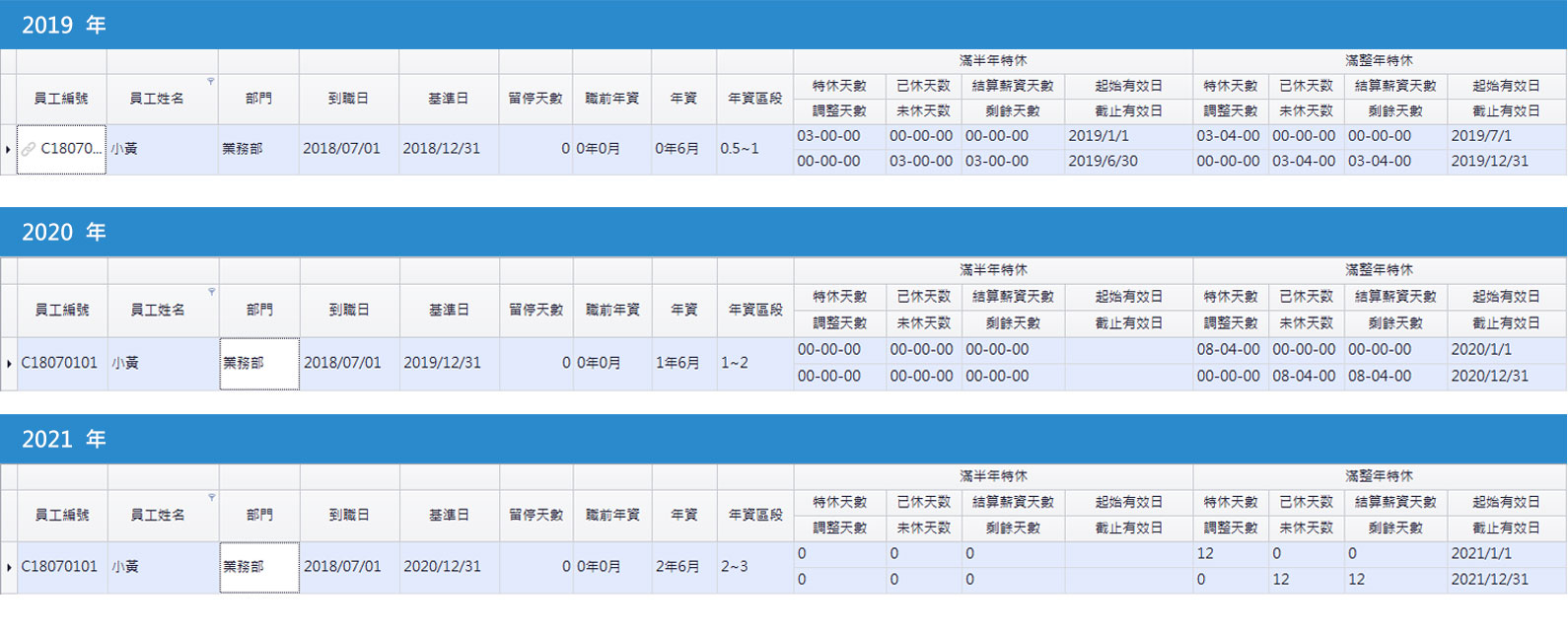The width and height of the screenshot is (1568, 635).
Task: Click end date 2021/12/31
Action: coord(1507,580)
